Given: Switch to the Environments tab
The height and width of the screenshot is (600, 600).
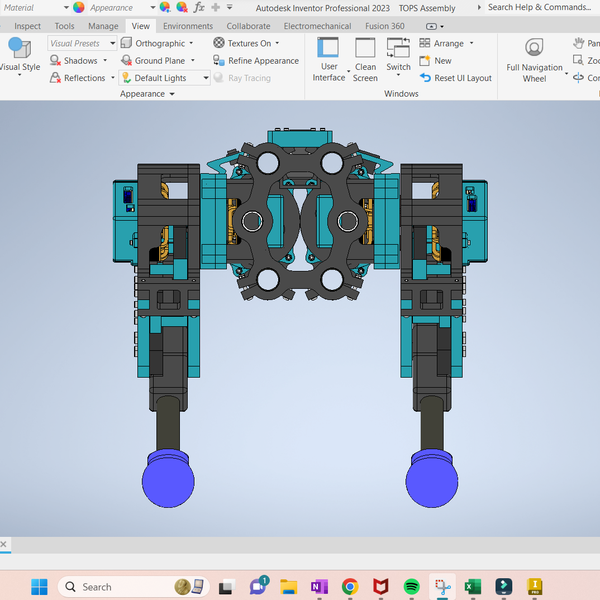Looking at the screenshot, I should [188, 26].
